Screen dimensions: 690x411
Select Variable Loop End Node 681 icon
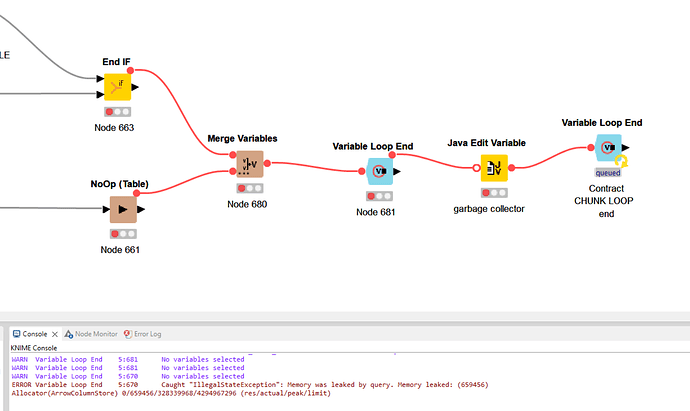click(x=379, y=172)
